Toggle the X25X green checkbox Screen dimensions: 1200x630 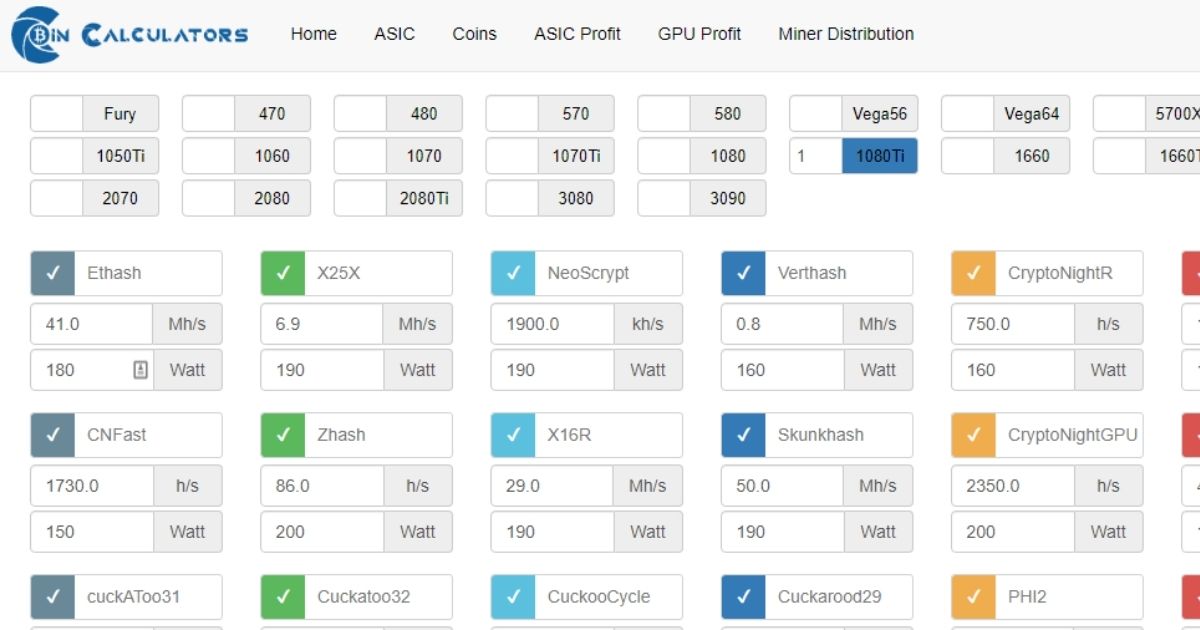[283, 273]
